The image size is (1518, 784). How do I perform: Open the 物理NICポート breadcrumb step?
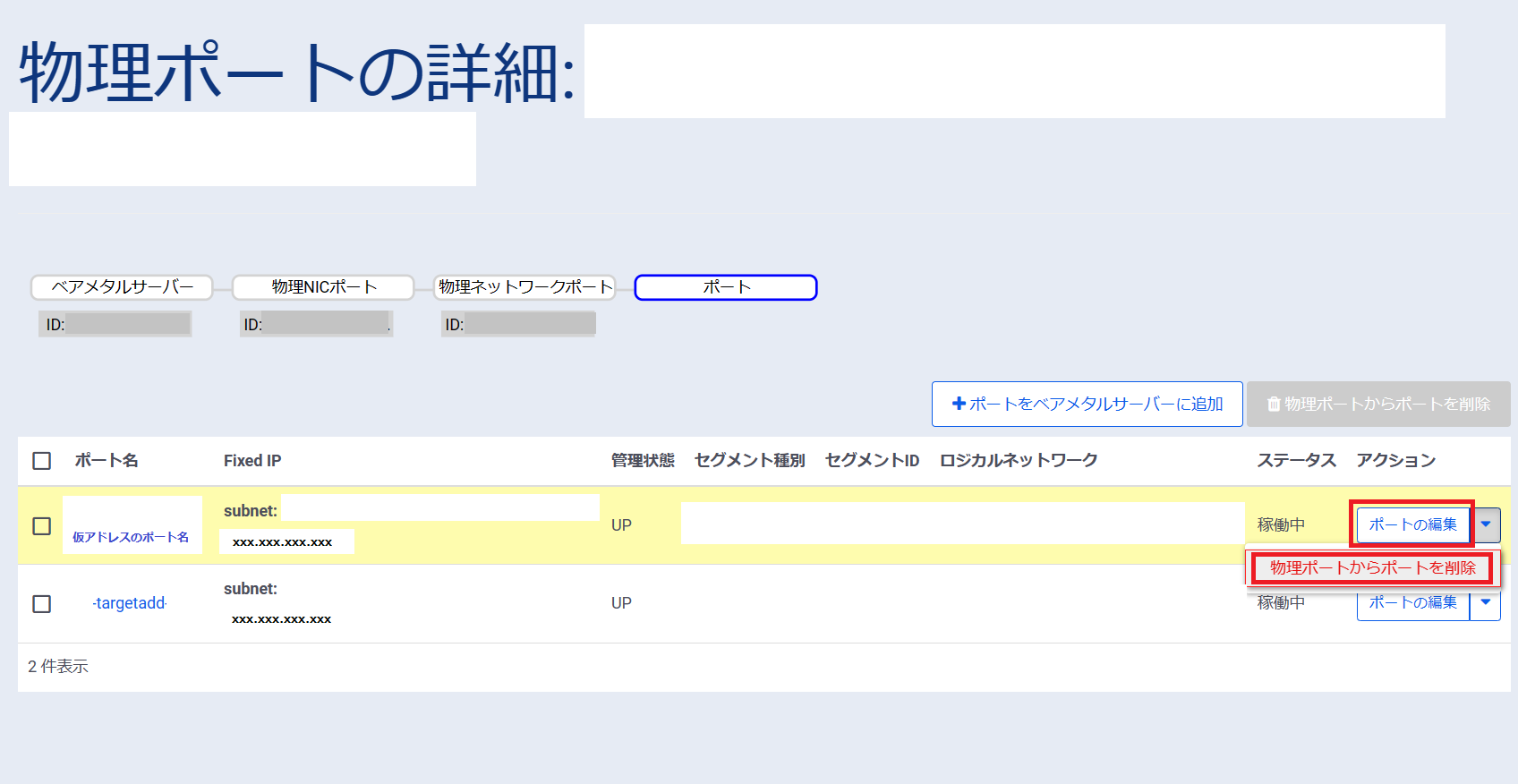click(323, 287)
